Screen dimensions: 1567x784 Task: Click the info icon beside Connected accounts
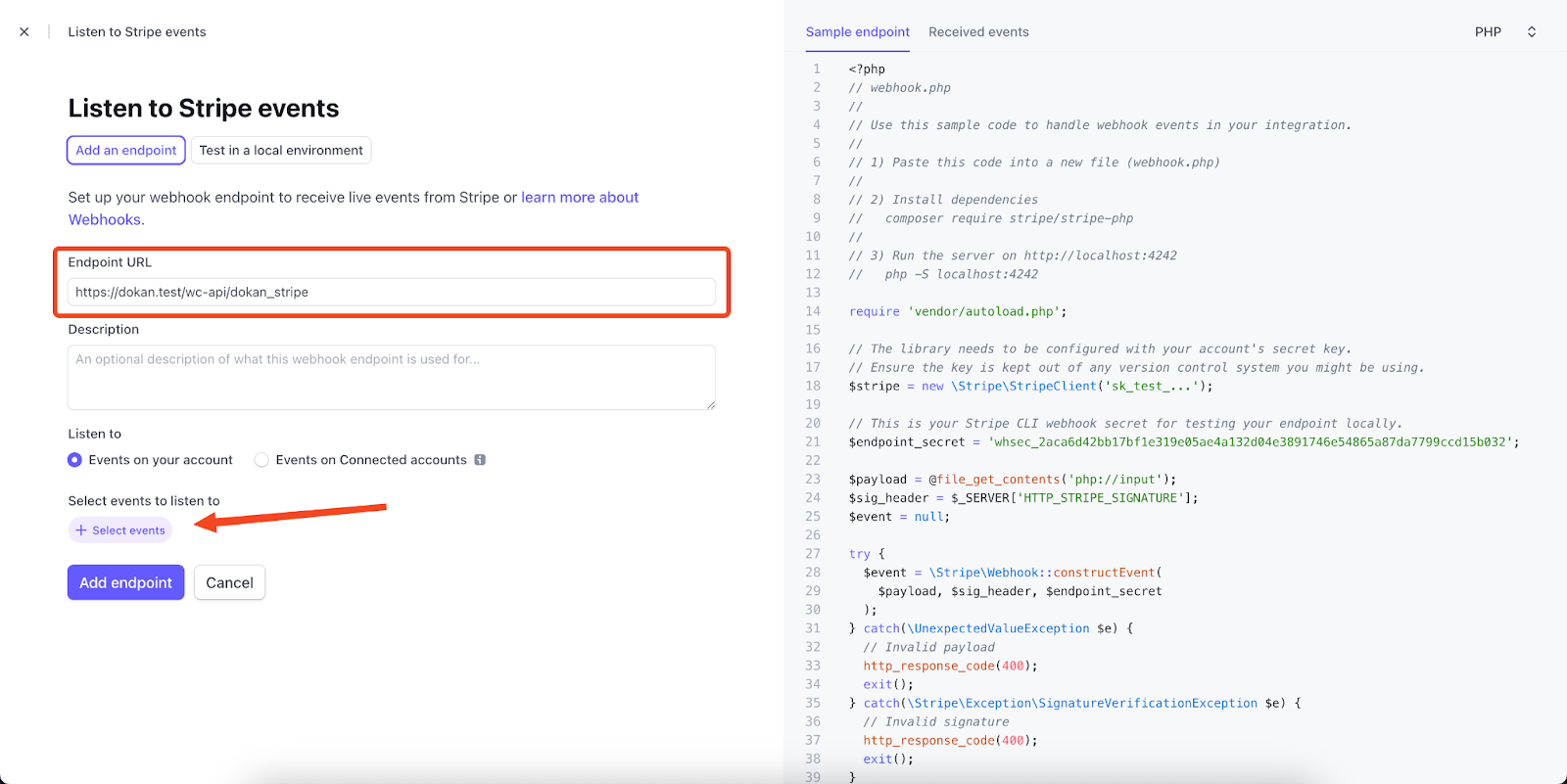pos(480,460)
